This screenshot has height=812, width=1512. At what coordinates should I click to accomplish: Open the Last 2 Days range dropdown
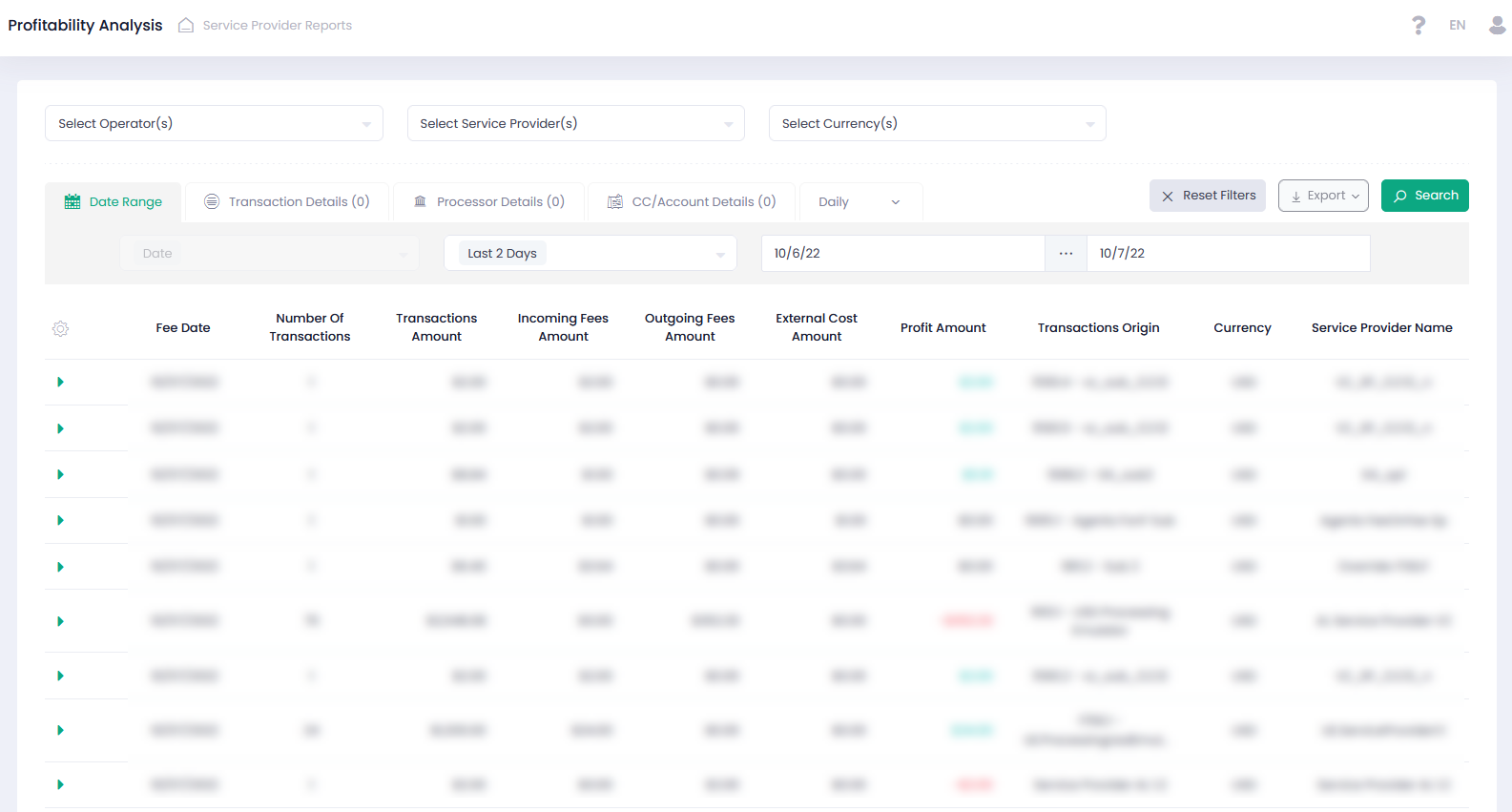[x=590, y=254]
